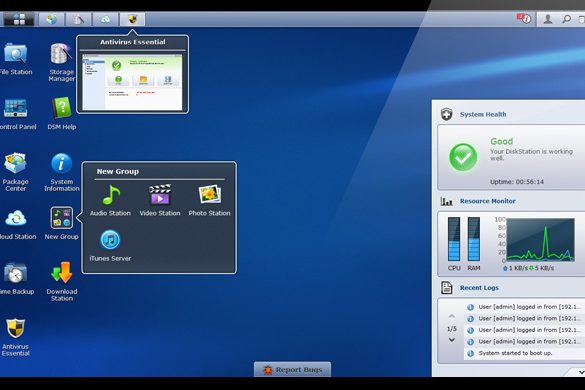Go to previous log page arrow
585x390 pixels.
[452, 316]
